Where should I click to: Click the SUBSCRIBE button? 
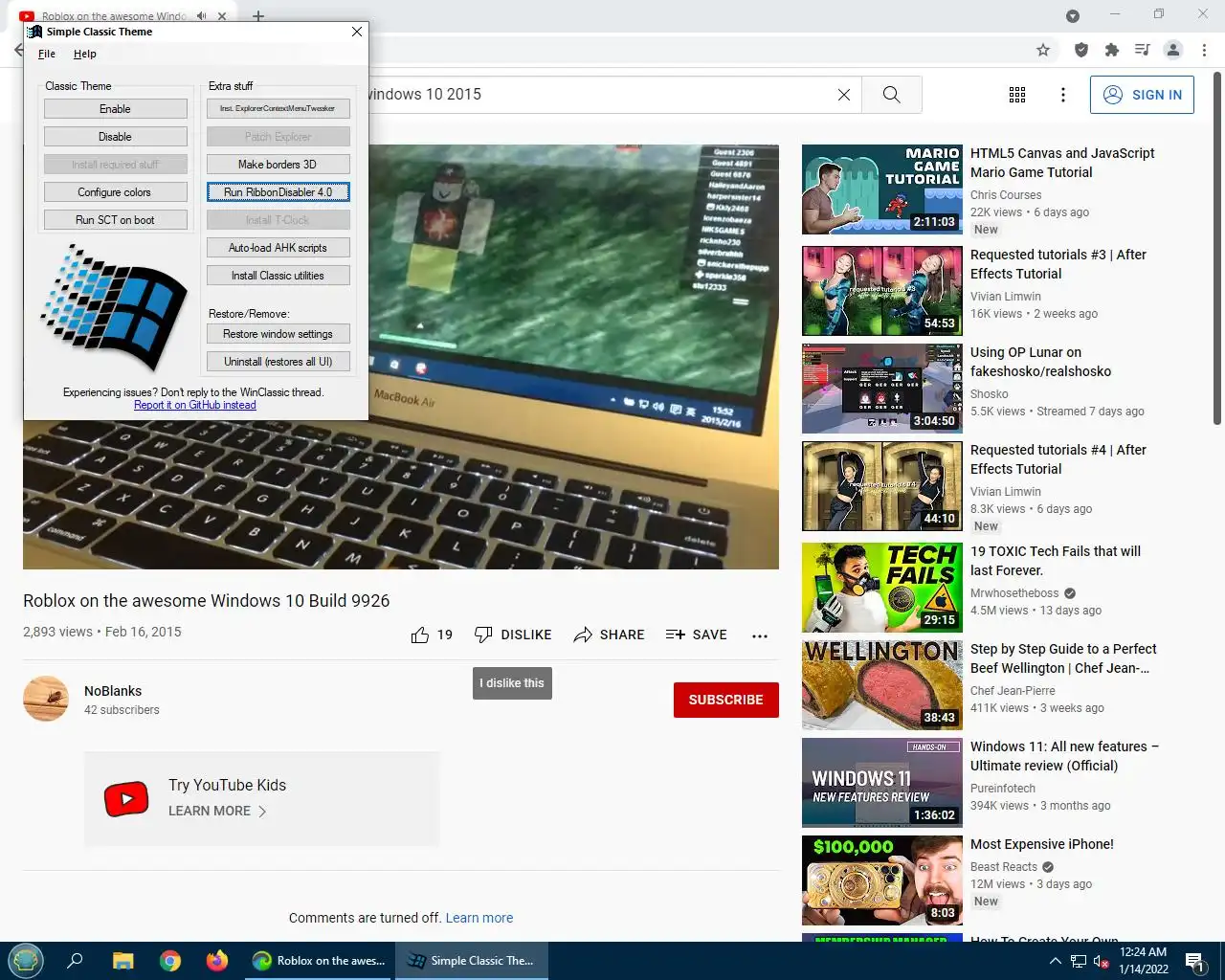pos(726,700)
